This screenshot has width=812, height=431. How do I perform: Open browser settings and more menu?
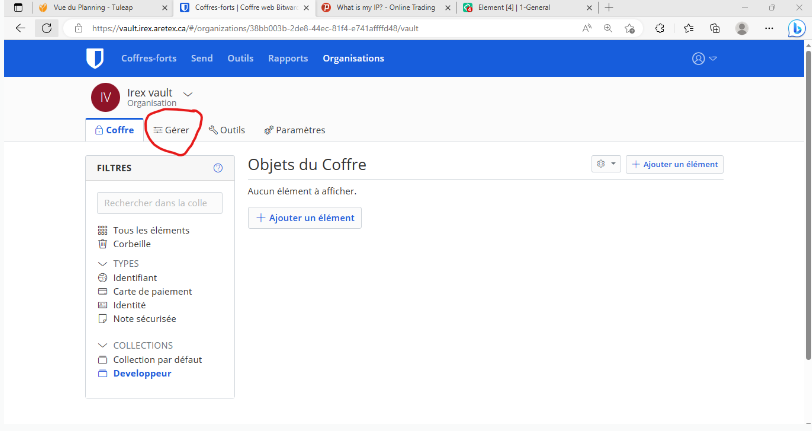769,28
